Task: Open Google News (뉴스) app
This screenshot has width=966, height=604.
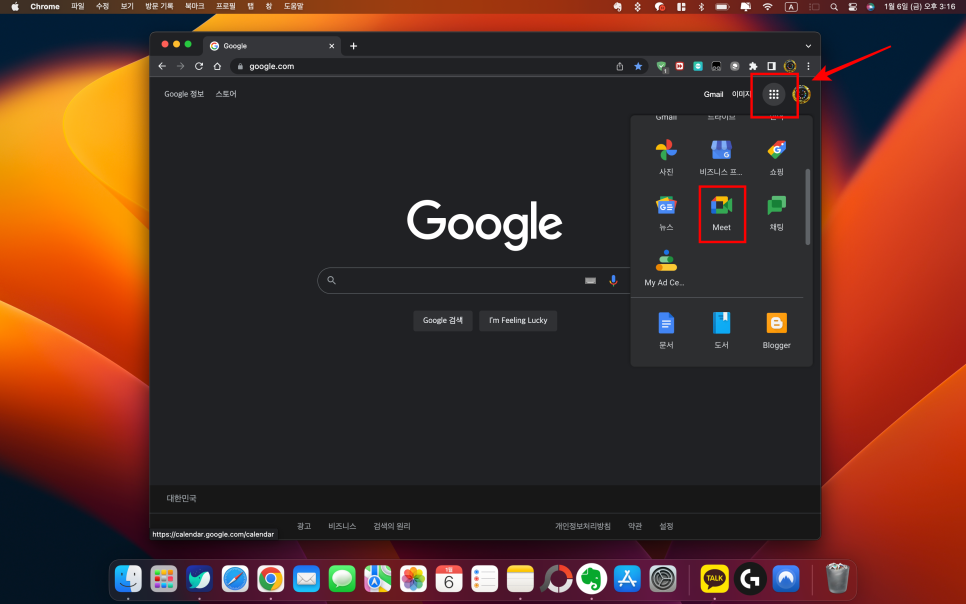Action: 666,213
